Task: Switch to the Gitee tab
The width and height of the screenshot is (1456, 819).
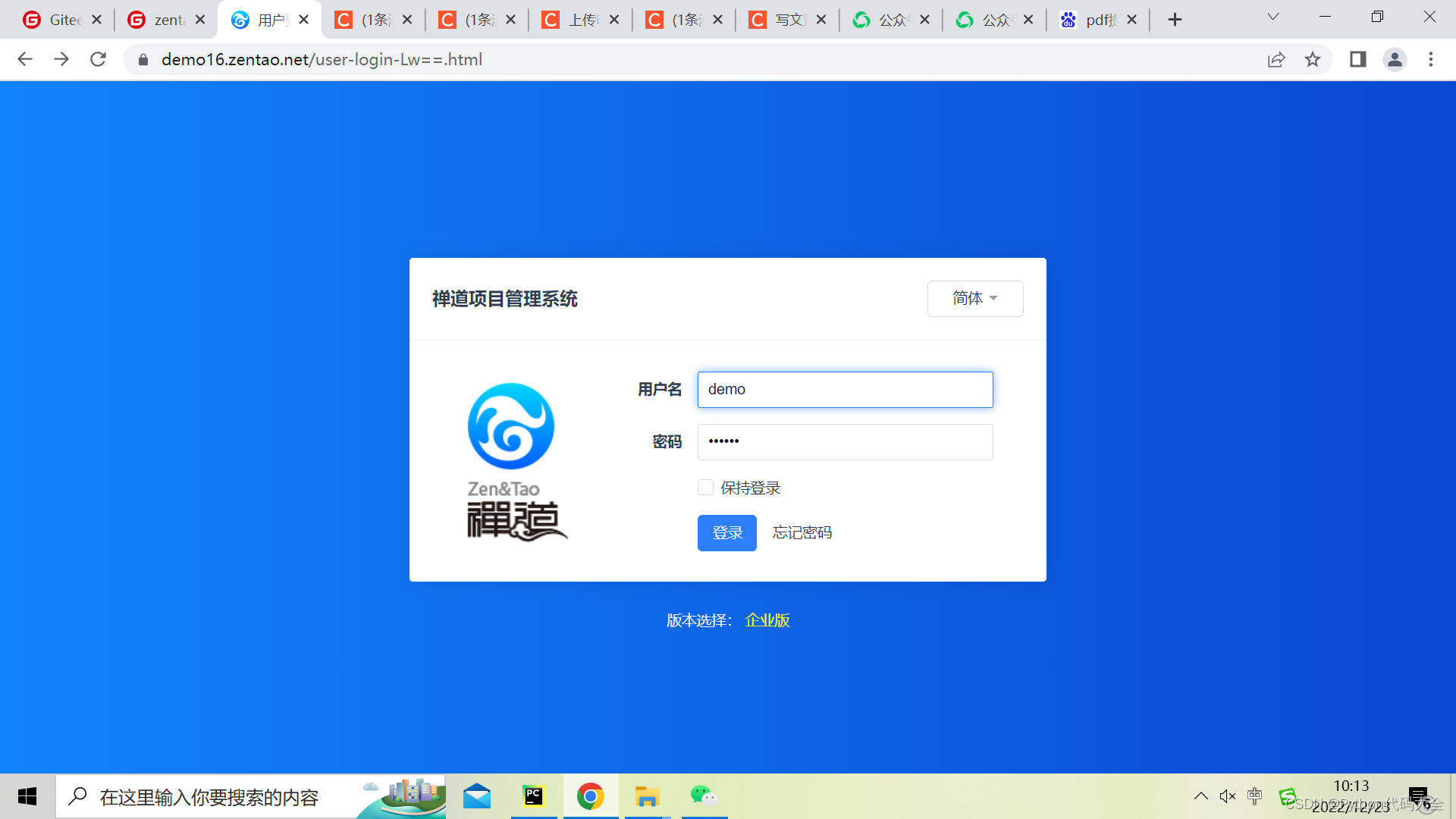Action: pos(61,19)
